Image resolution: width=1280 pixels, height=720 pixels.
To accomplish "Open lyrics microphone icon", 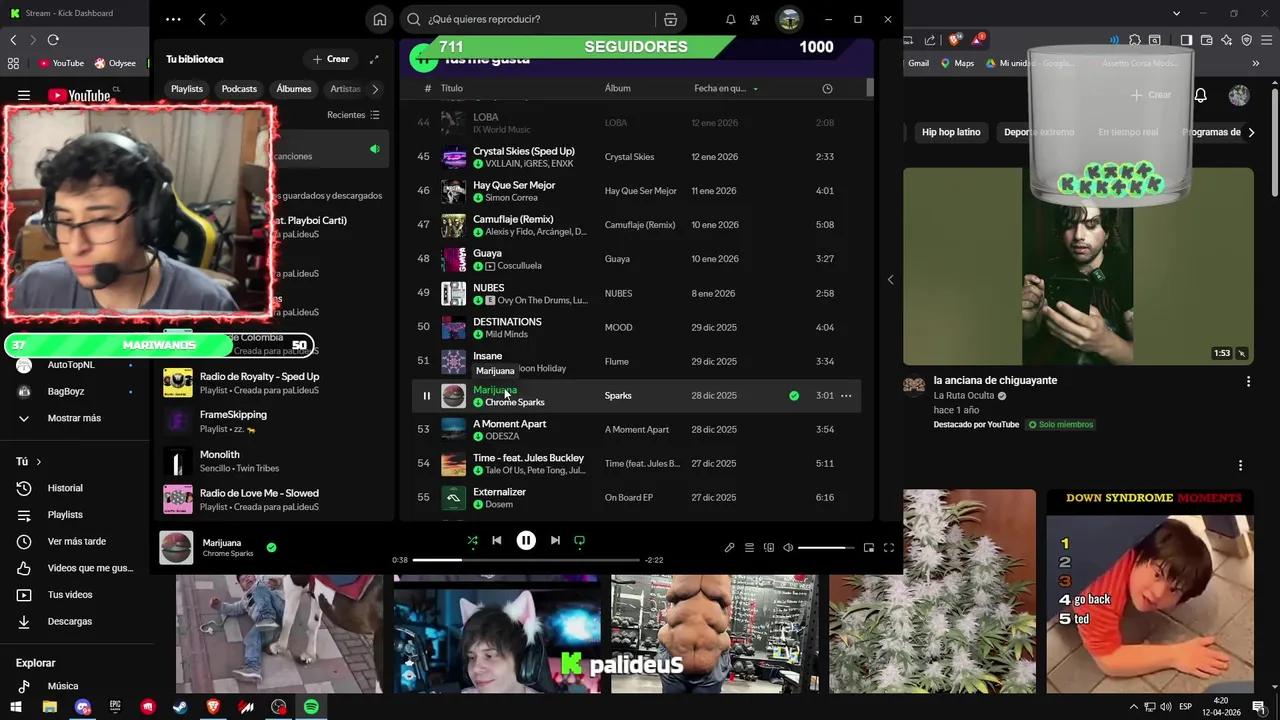I will (x=729, y=547).
